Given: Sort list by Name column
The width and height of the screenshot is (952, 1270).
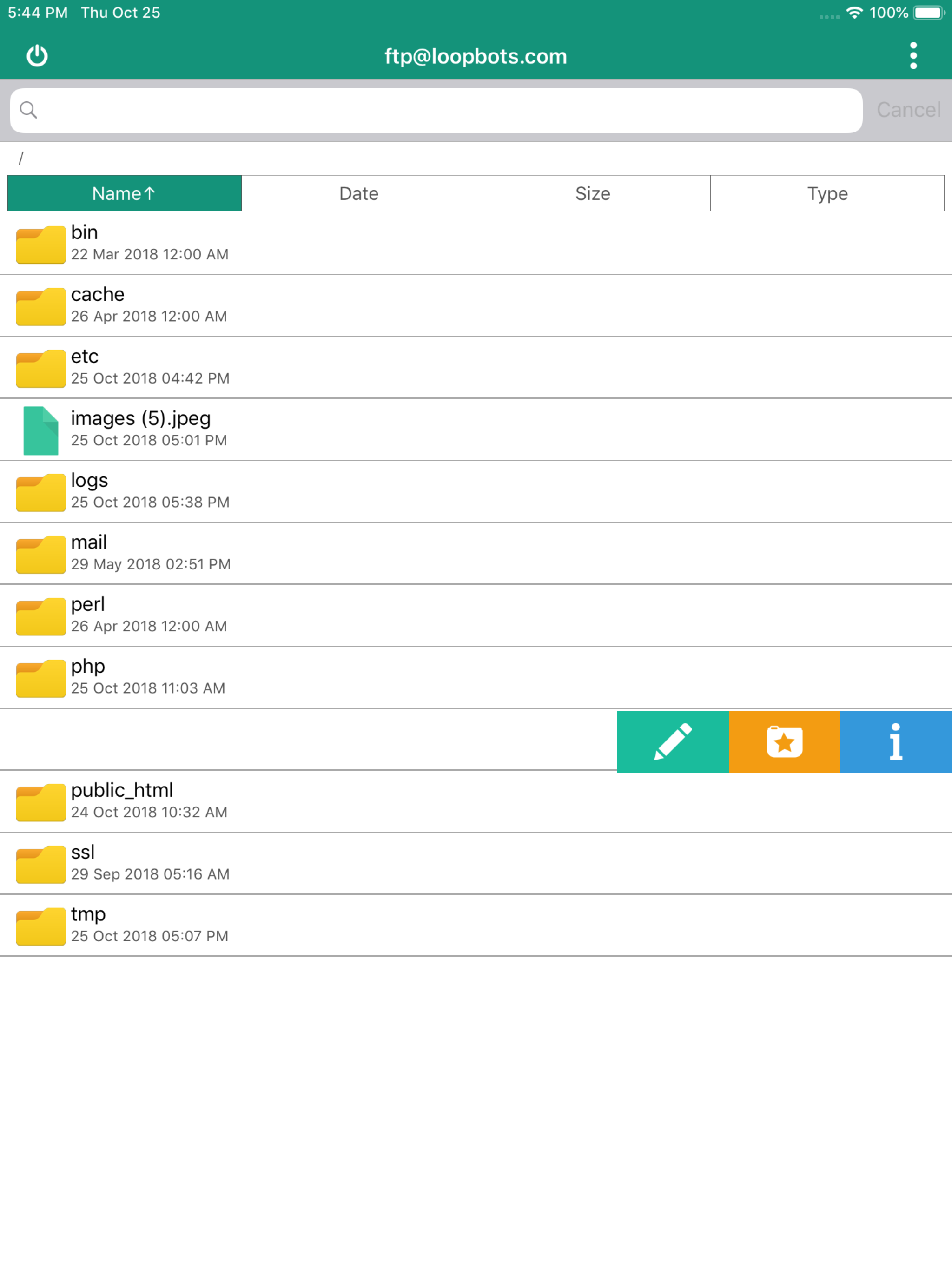Looking at the screenshot, I should (125, 193).
